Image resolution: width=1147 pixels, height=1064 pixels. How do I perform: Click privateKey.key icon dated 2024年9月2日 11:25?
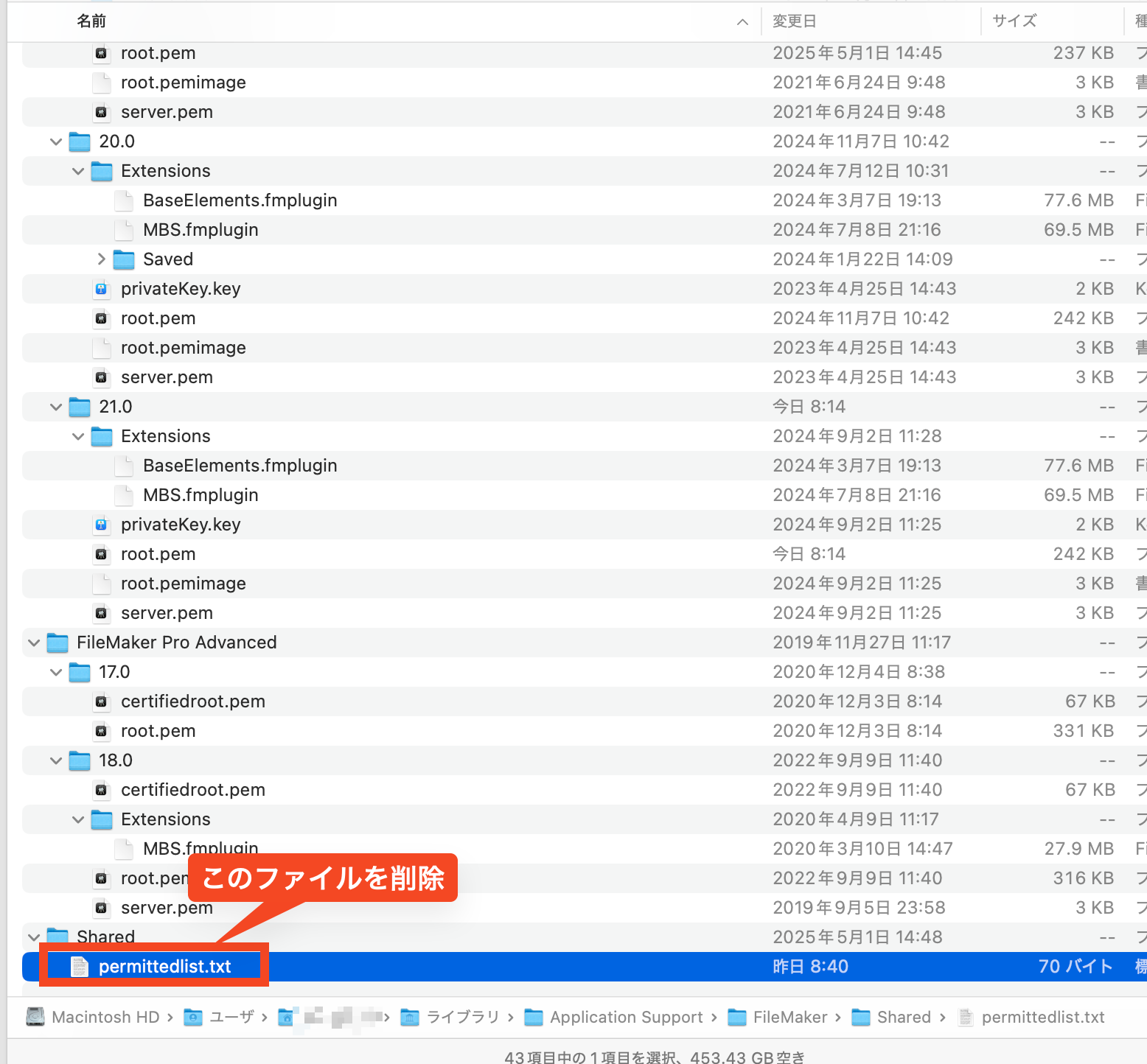pyautogui.click(x=102, y=525)
